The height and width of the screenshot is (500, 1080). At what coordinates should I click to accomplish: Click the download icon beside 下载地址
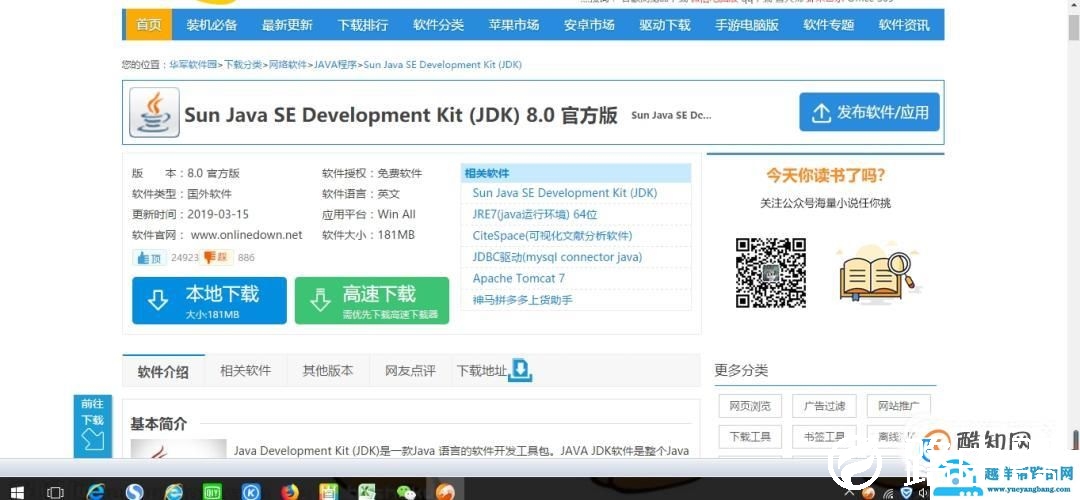[x=520, y=370]
